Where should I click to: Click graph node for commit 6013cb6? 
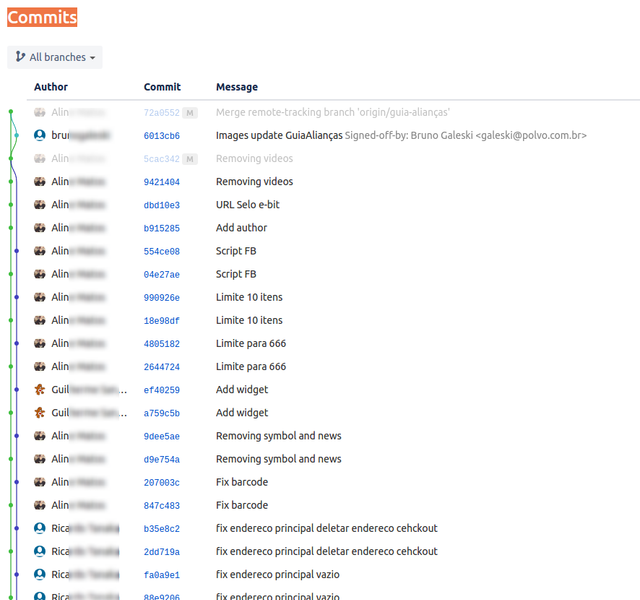pyautogui.click(x=16, y=135)
